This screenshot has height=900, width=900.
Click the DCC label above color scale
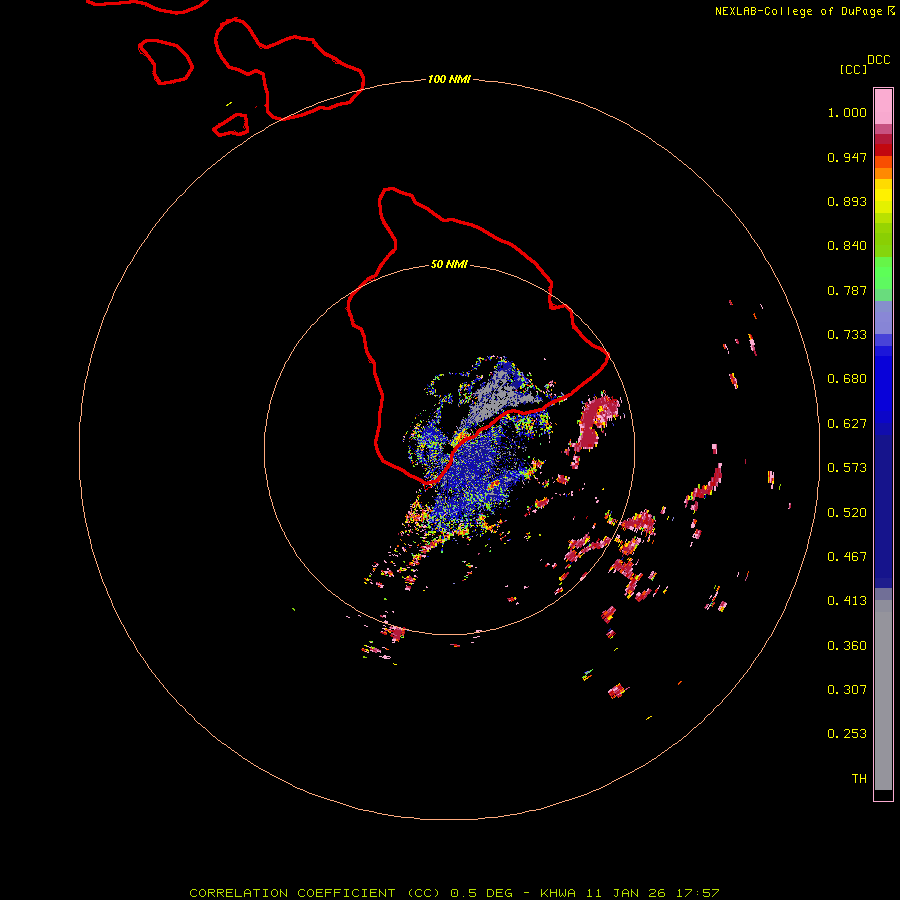coord(878,60)
